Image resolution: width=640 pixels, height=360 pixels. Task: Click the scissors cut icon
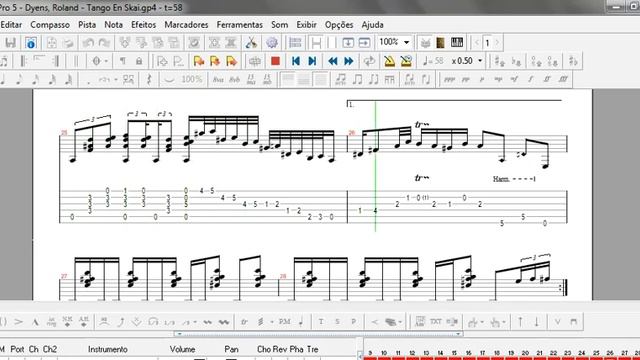(251, 42)
